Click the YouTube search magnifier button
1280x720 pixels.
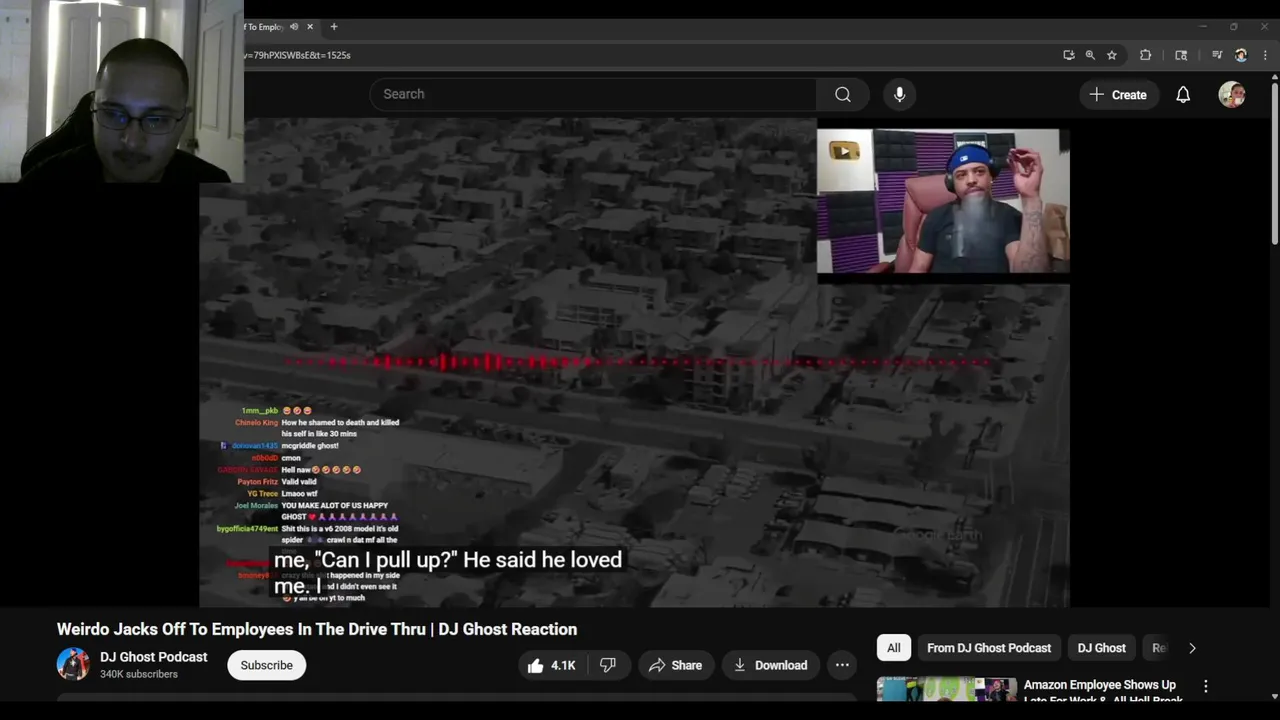coord(843,94)
